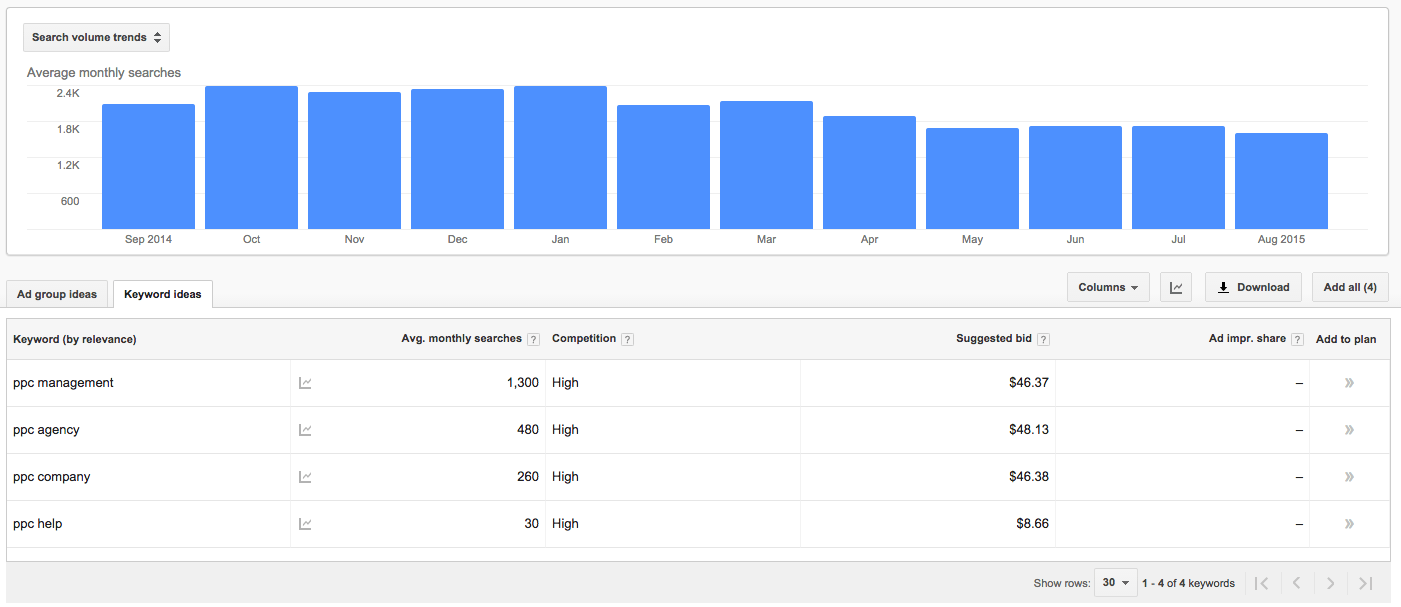Click help icon next to Ad impr. share
Image resolution: width=1401 pixels, height=607 pixels.
(1297, 340)
